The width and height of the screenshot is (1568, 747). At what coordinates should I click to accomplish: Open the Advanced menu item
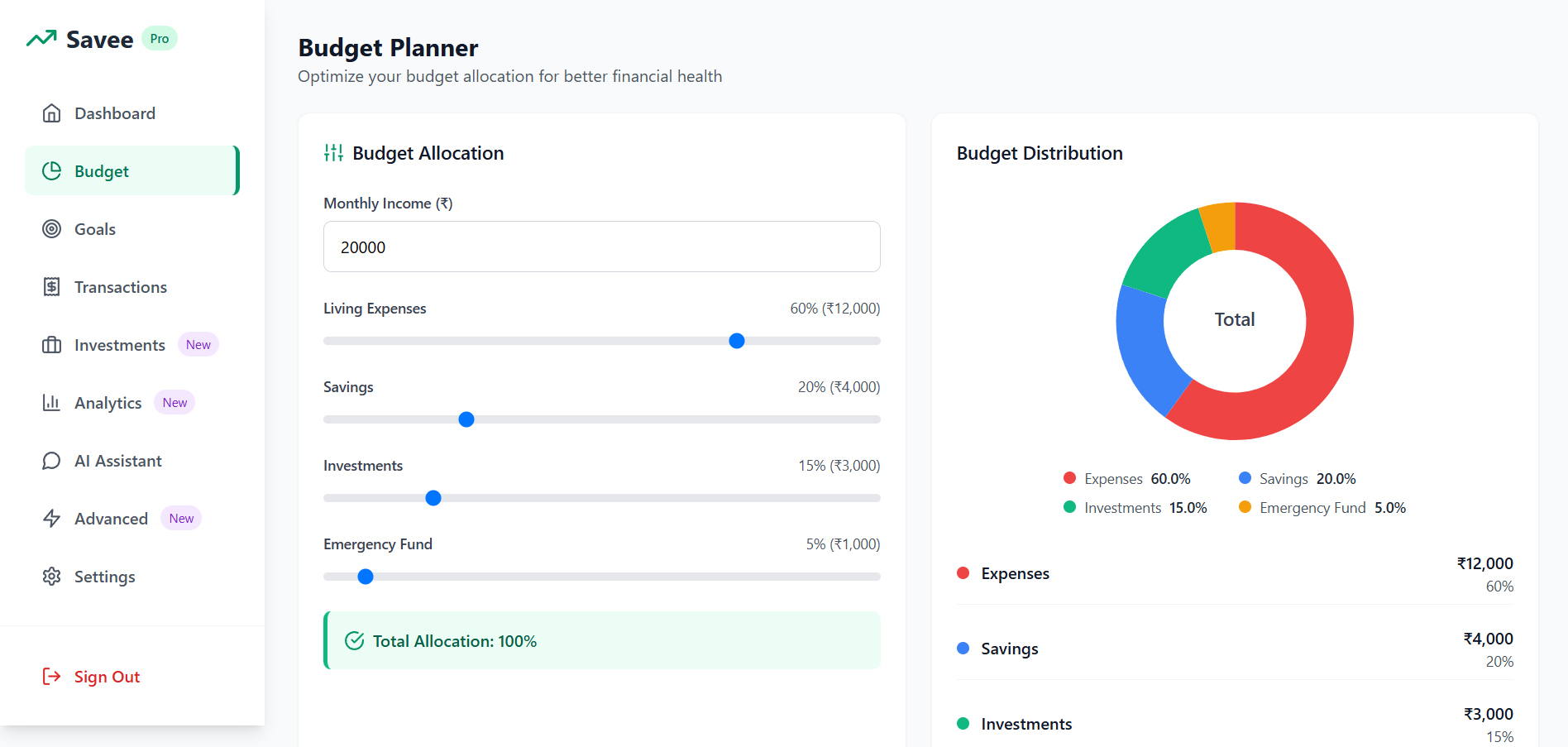[132, 519]
